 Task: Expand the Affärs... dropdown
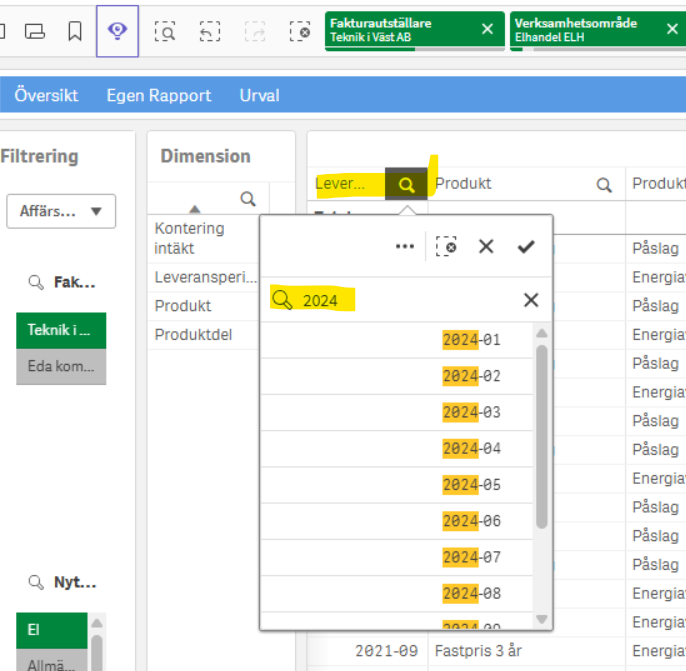pyautogui.click(x=61, y=211)
